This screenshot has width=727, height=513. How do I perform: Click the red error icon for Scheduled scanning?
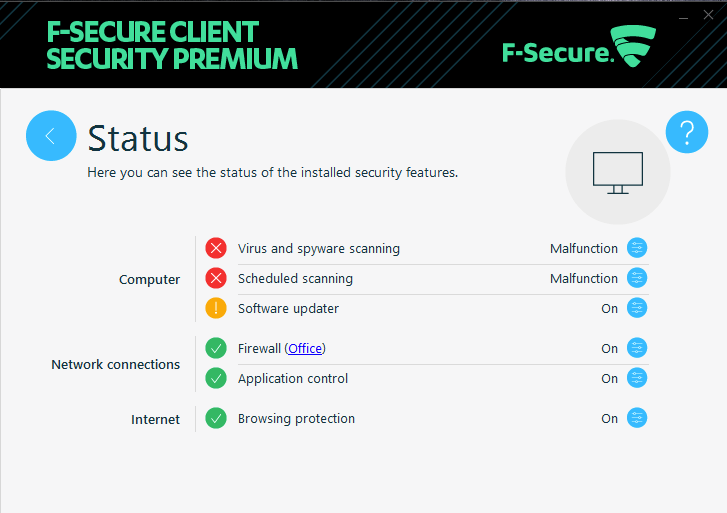(x=216, y=278)
